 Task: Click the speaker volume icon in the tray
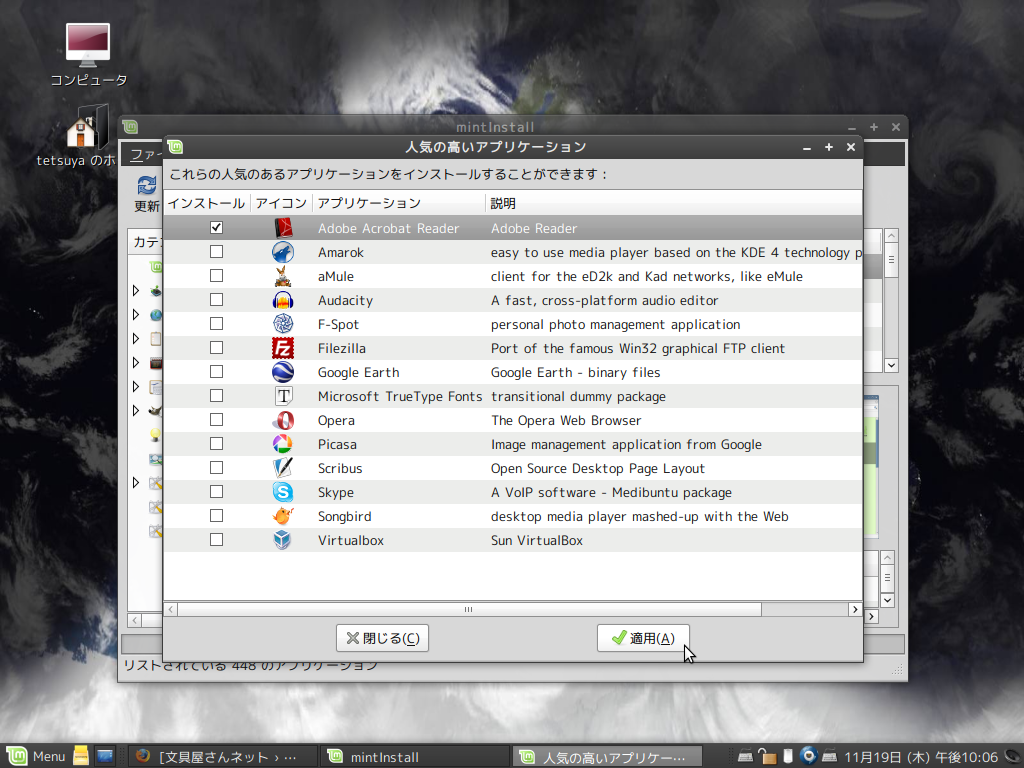point(1014,756)
